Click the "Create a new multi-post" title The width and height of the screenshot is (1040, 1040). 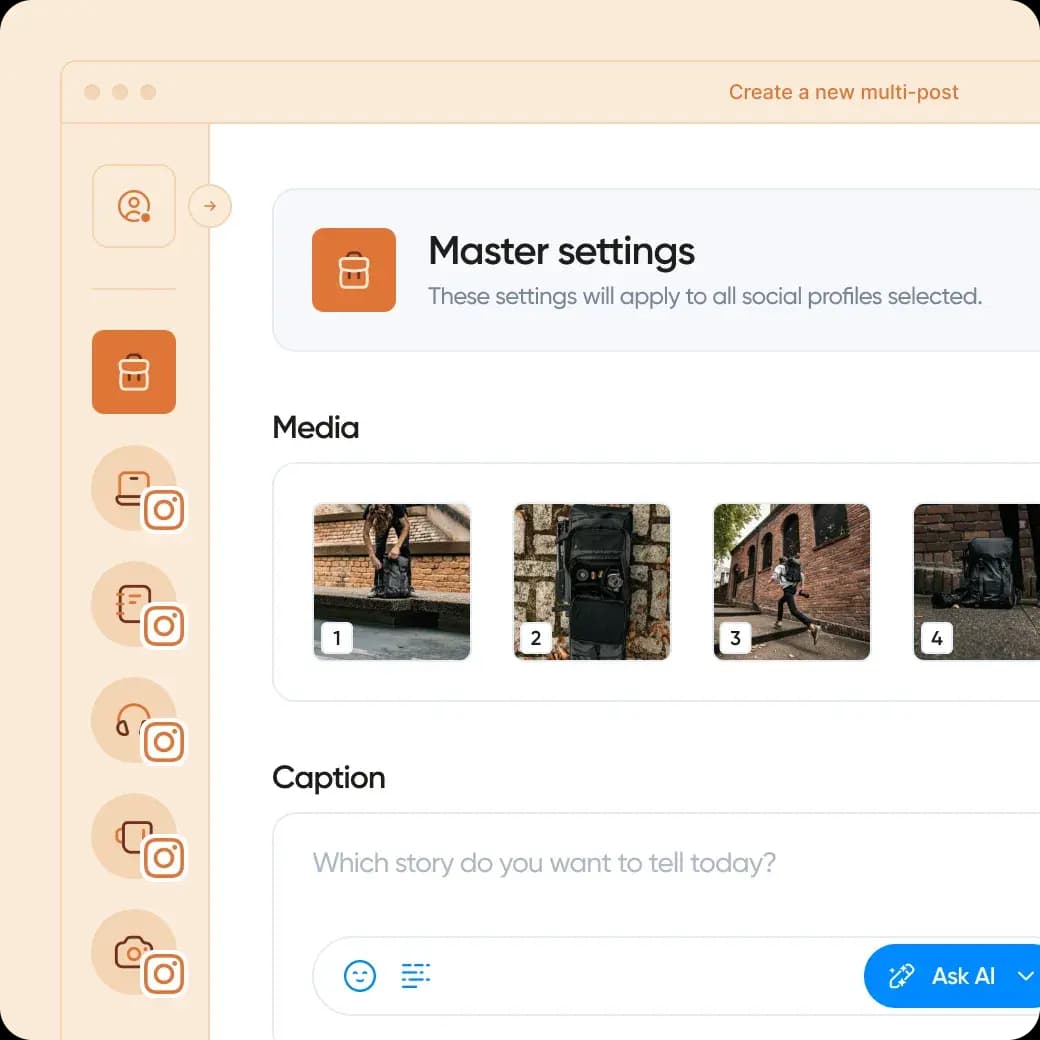[843, 93]
